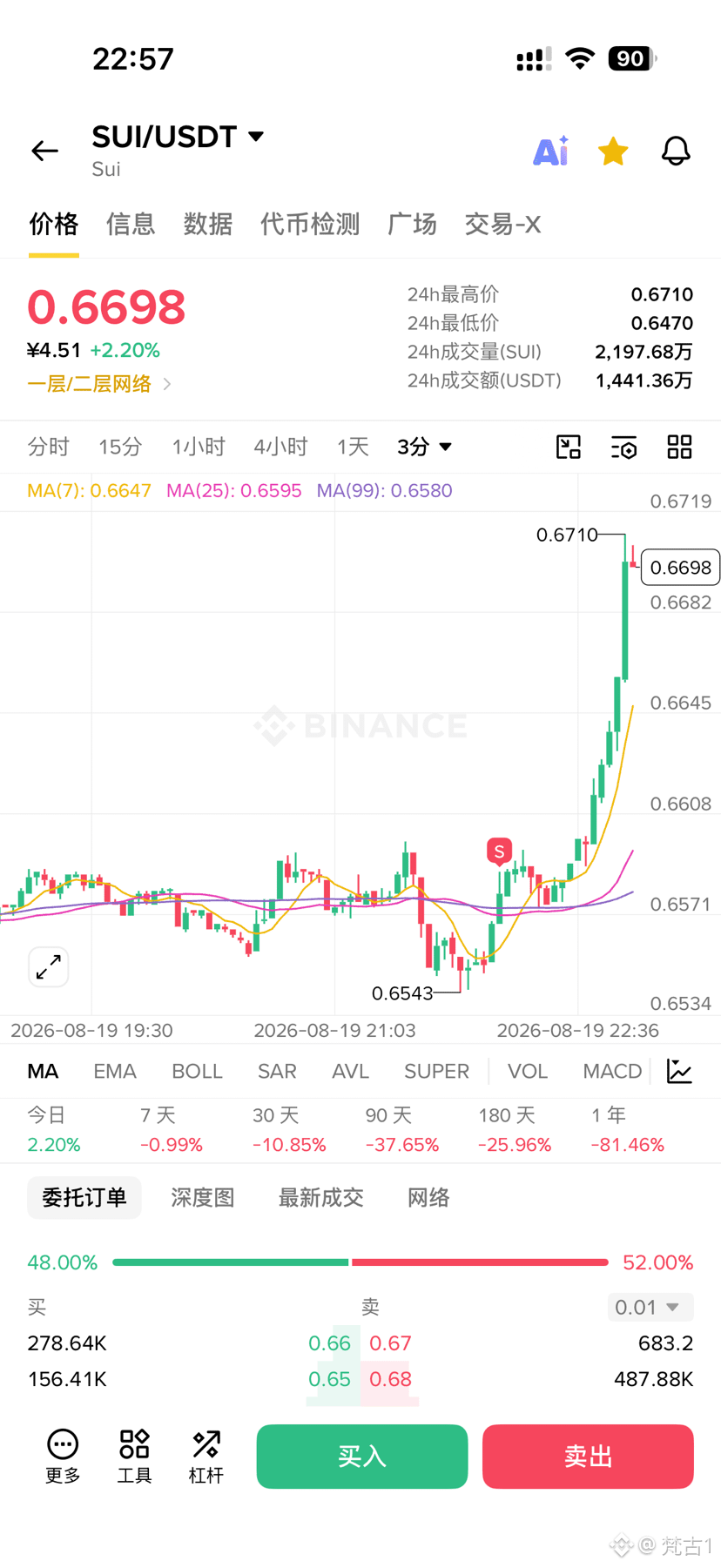Select the 深度图 tab

pos(203,1198)
